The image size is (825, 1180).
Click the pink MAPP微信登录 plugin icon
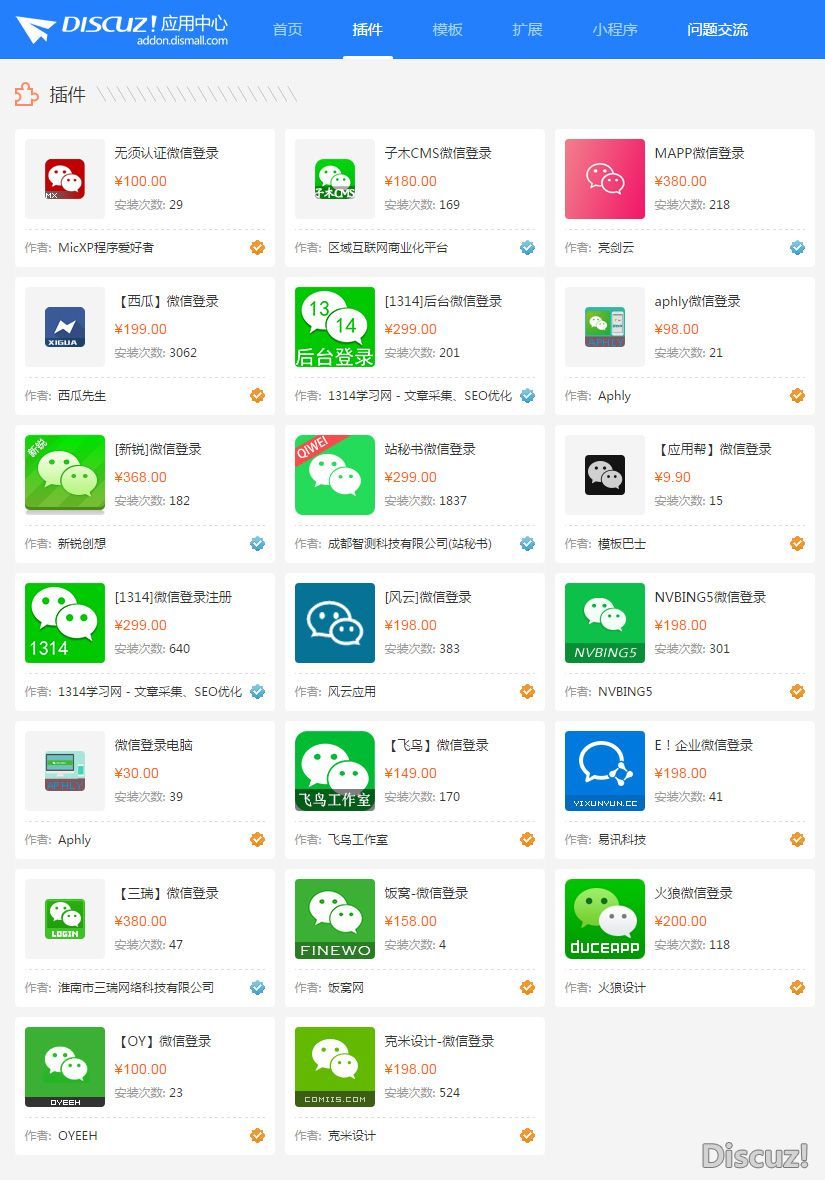point(604,179)
